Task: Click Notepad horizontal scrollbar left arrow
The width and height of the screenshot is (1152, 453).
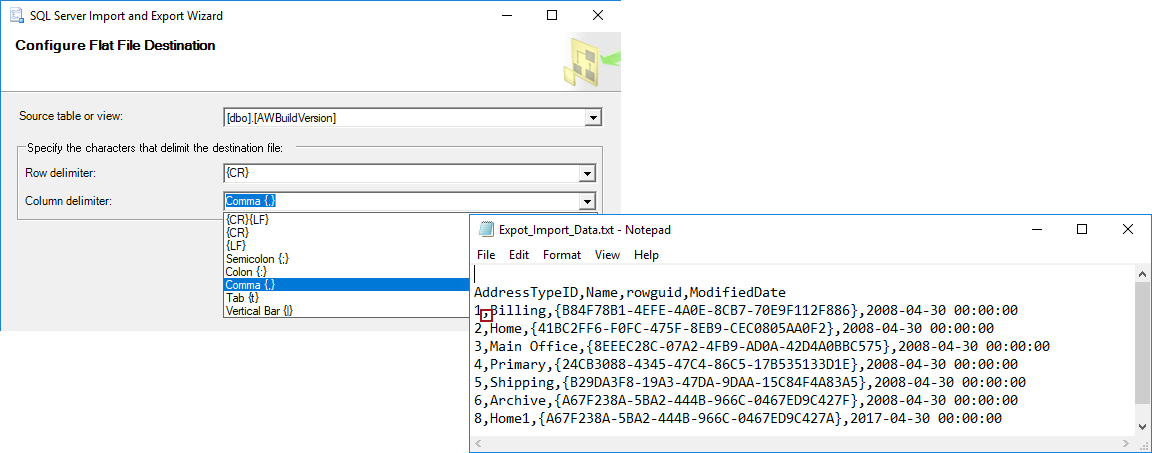Action: [479, 444]
